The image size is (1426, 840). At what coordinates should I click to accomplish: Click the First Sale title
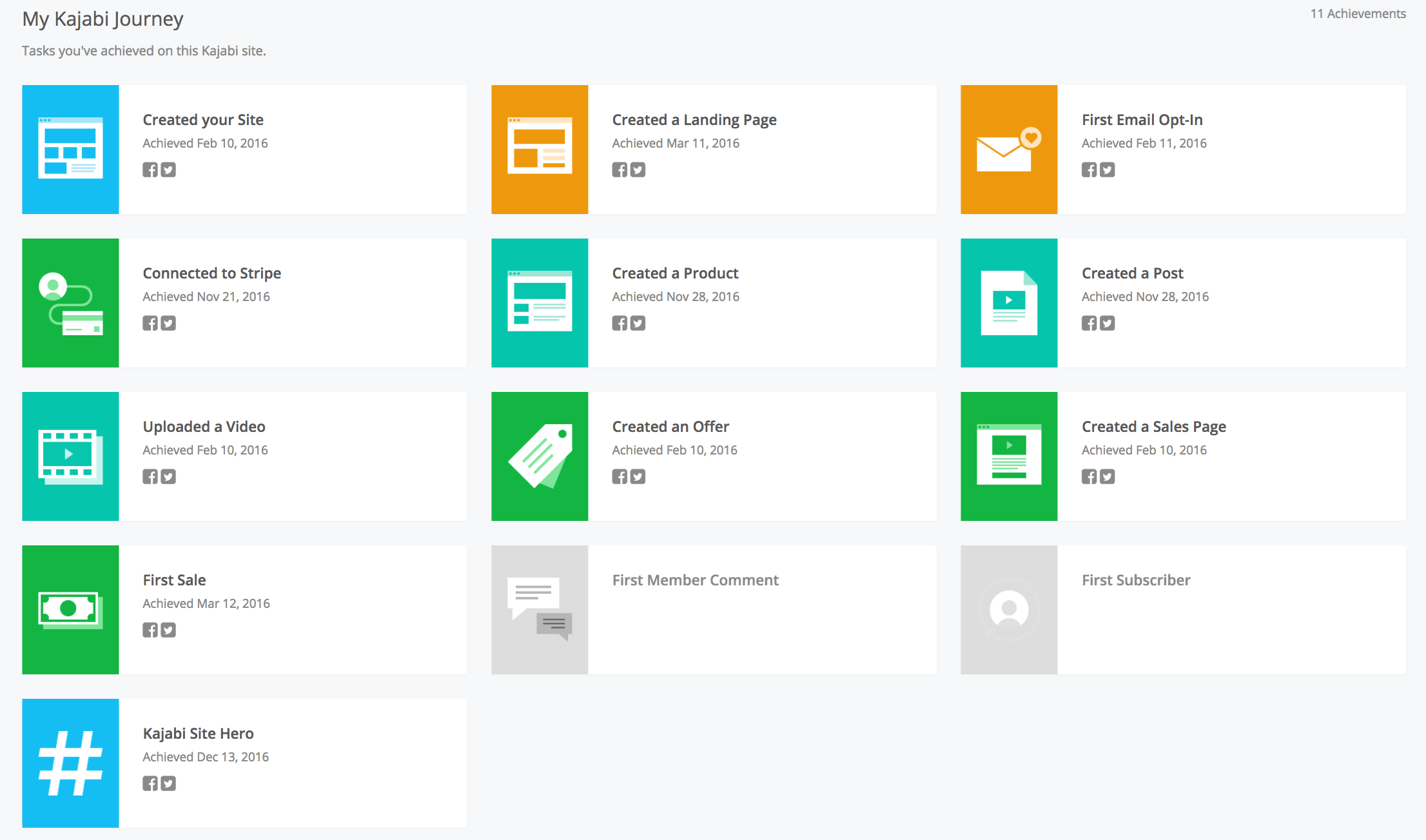(x=174, y=580)
